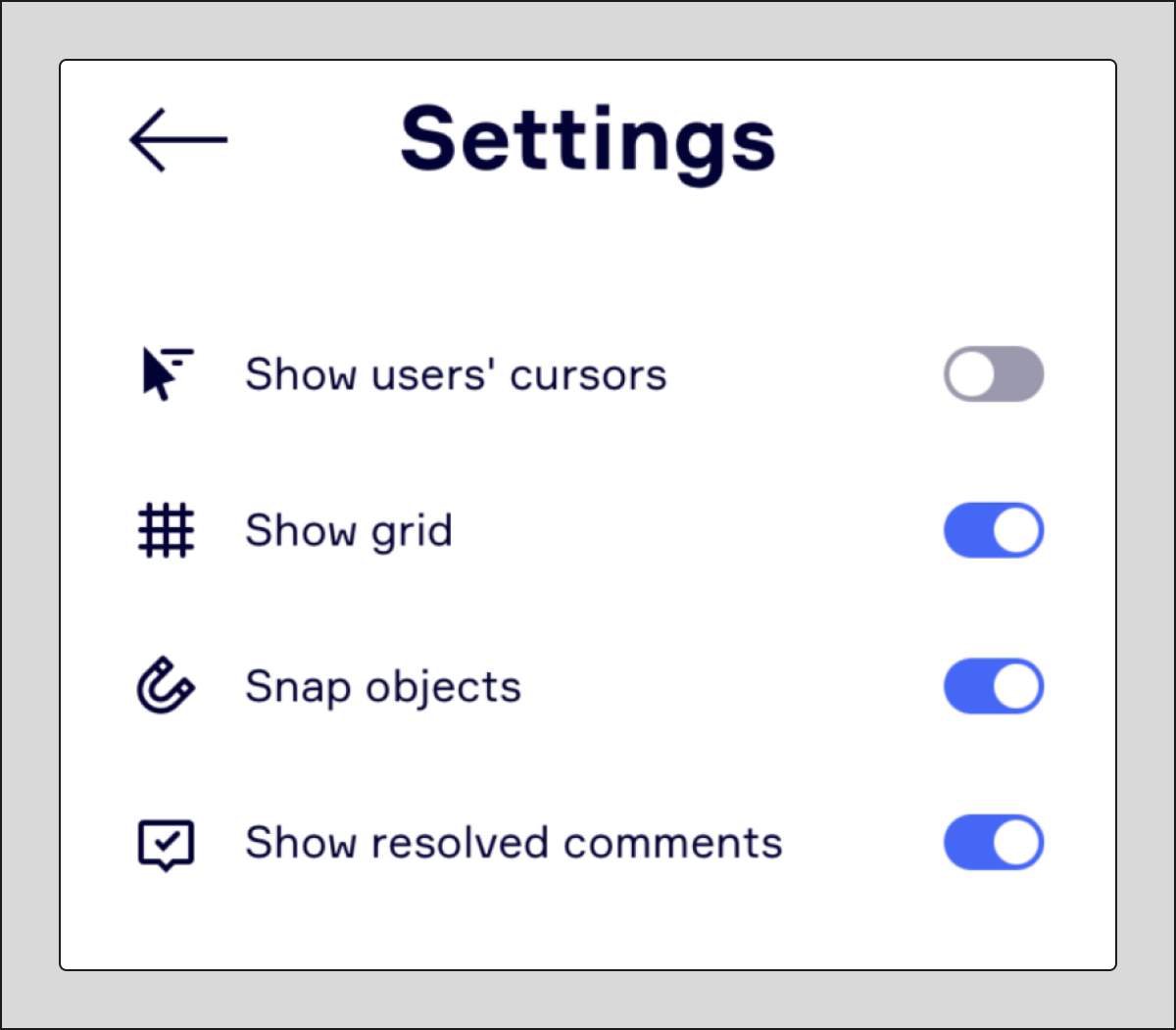The height and width of the screenshot is (1030, 1176).
Task: Disable the Show grid toggle
Action: [994, 530]
